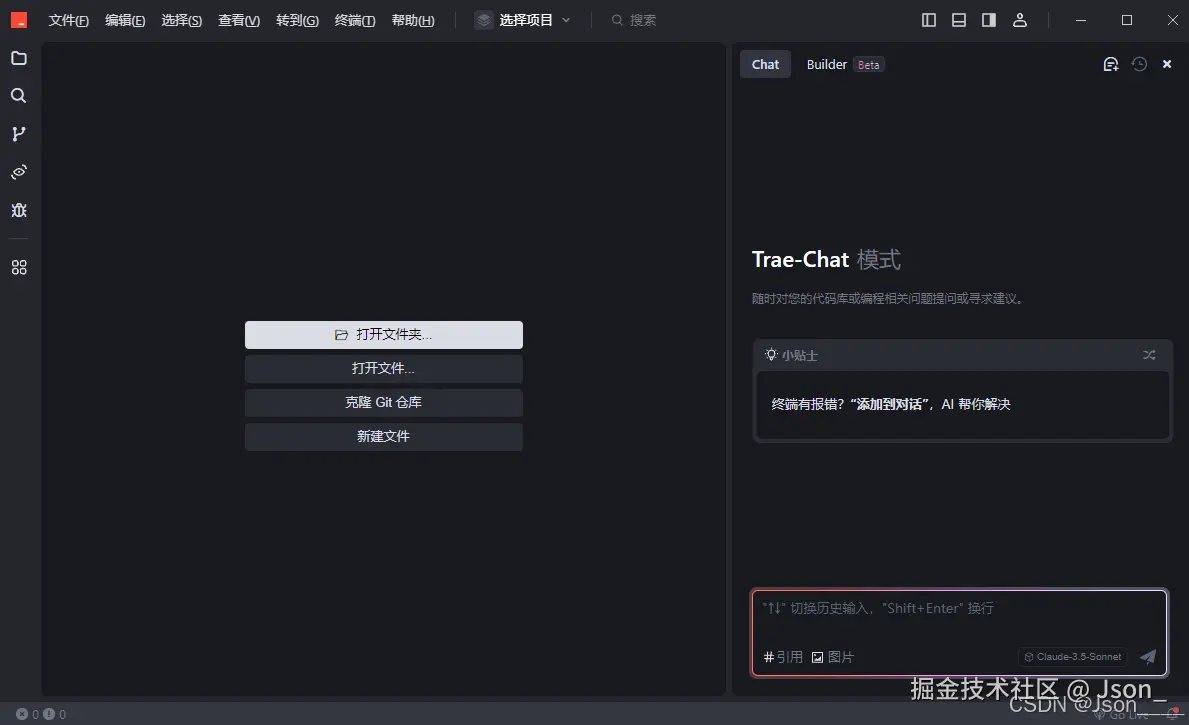Maximize the Trae window
The width and height of the screenshot is (1189, 725).
[x=1127, y=20]
